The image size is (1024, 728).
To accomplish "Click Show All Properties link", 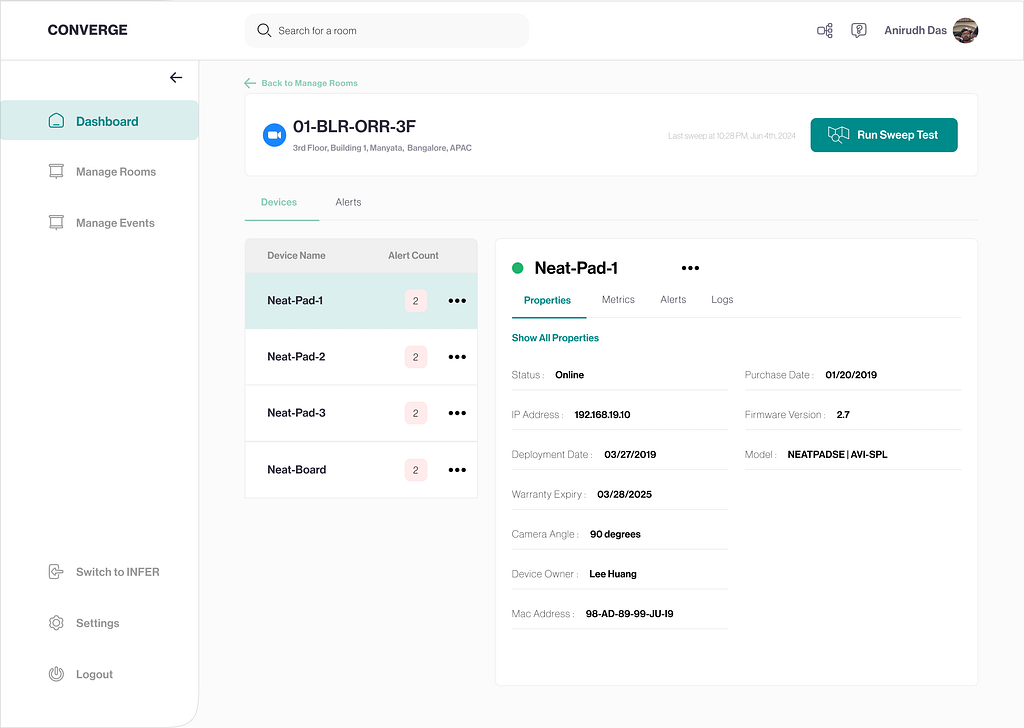I will click(x=555, y=338).
